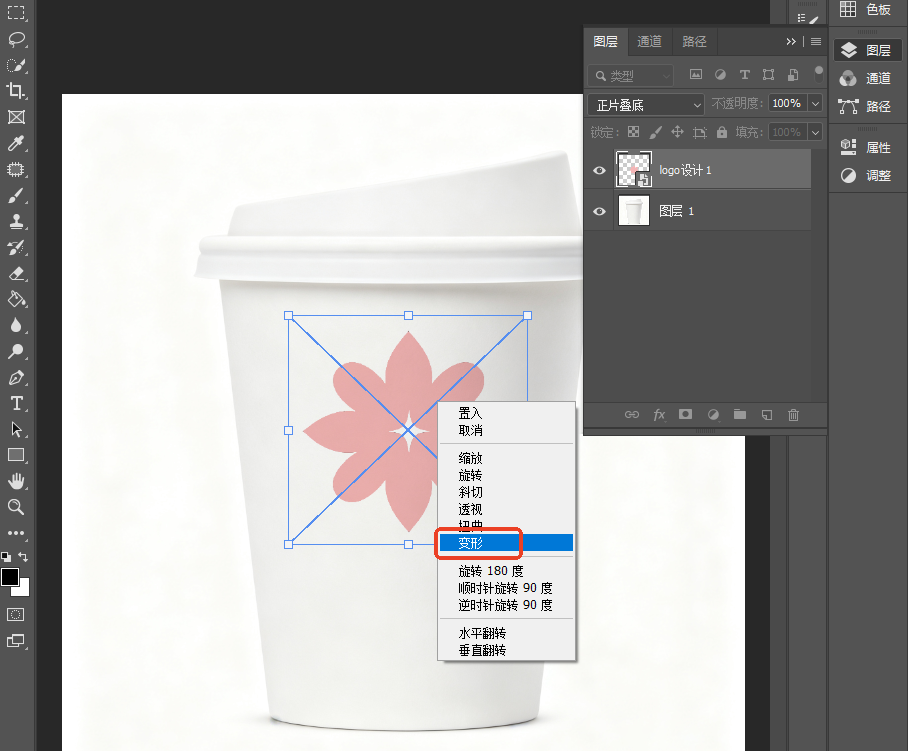Viewport: 908px width, 751px height.
Task: Select the Frame tool
Action: [x=16, y=117]
